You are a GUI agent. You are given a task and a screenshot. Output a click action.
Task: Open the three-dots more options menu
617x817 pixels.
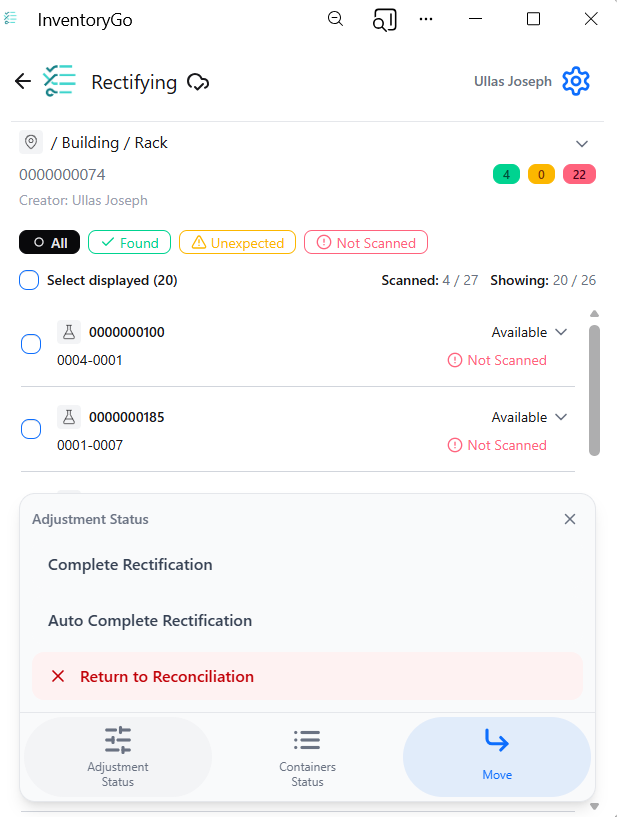pyautogui.click(x=426, y=19)
